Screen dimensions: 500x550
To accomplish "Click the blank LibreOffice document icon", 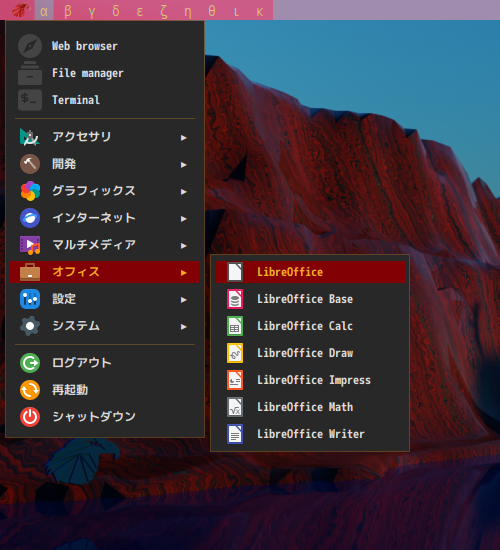I will click(235, 272).
